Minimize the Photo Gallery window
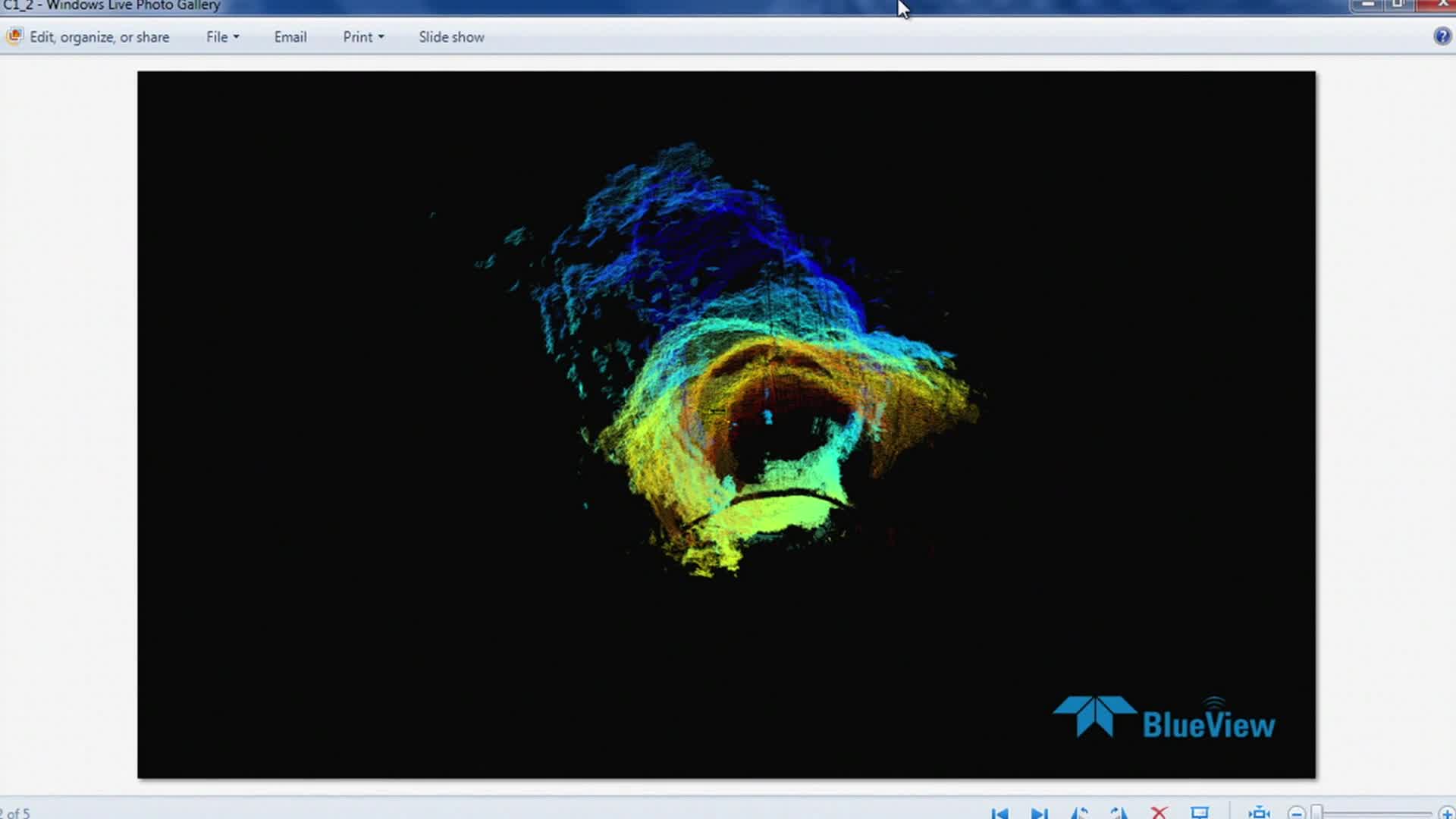This screenshot has width=1456, height=819. pyautogui.click(x=1369, y=5)
